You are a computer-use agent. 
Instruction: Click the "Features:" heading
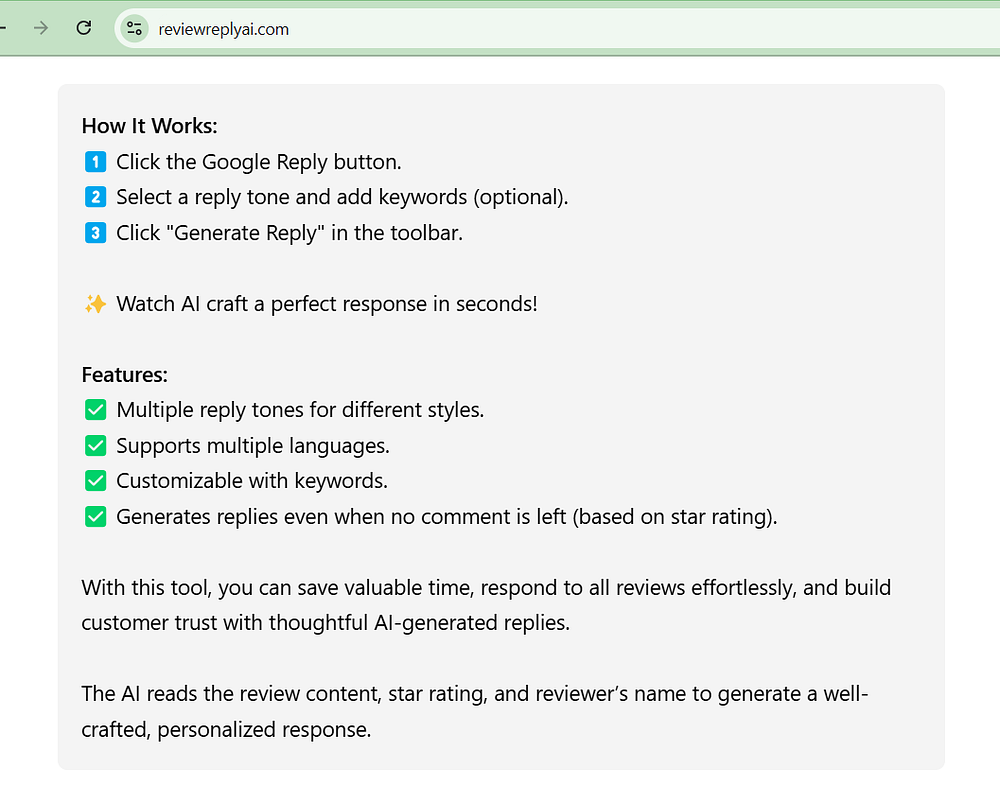(124, 375)
